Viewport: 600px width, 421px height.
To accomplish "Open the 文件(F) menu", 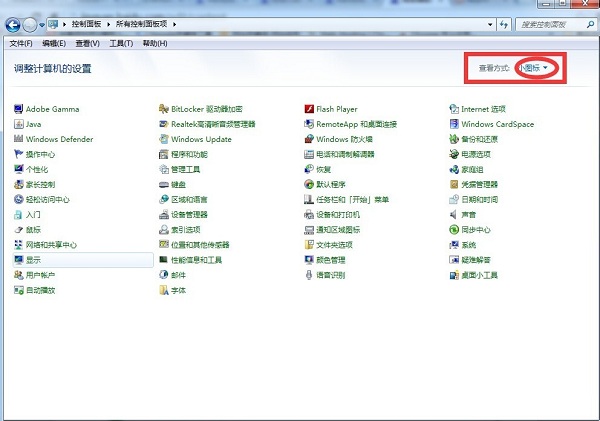I will click(21, 43).
